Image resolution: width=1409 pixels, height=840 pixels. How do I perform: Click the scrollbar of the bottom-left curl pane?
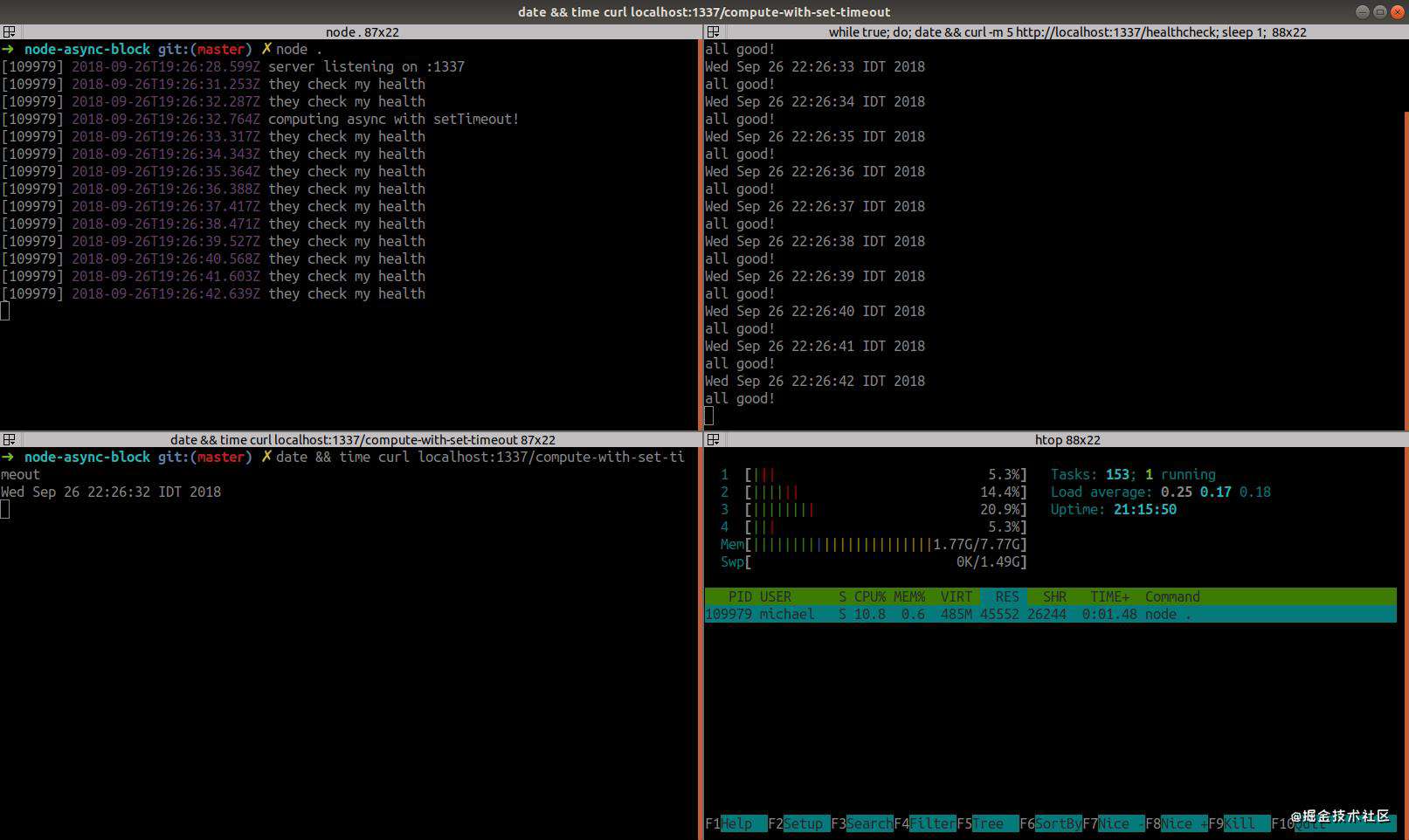tap(701, 644)
